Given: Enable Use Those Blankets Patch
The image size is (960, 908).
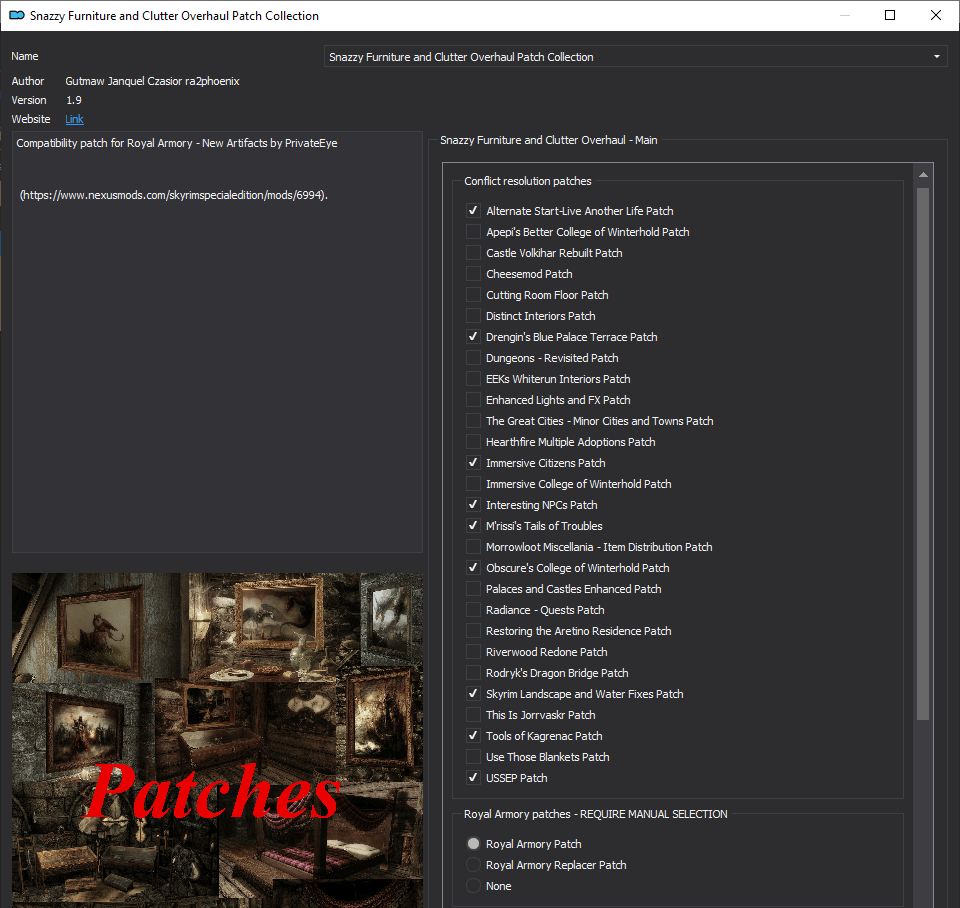Looking at the screenshot, I should coord(473,757).
